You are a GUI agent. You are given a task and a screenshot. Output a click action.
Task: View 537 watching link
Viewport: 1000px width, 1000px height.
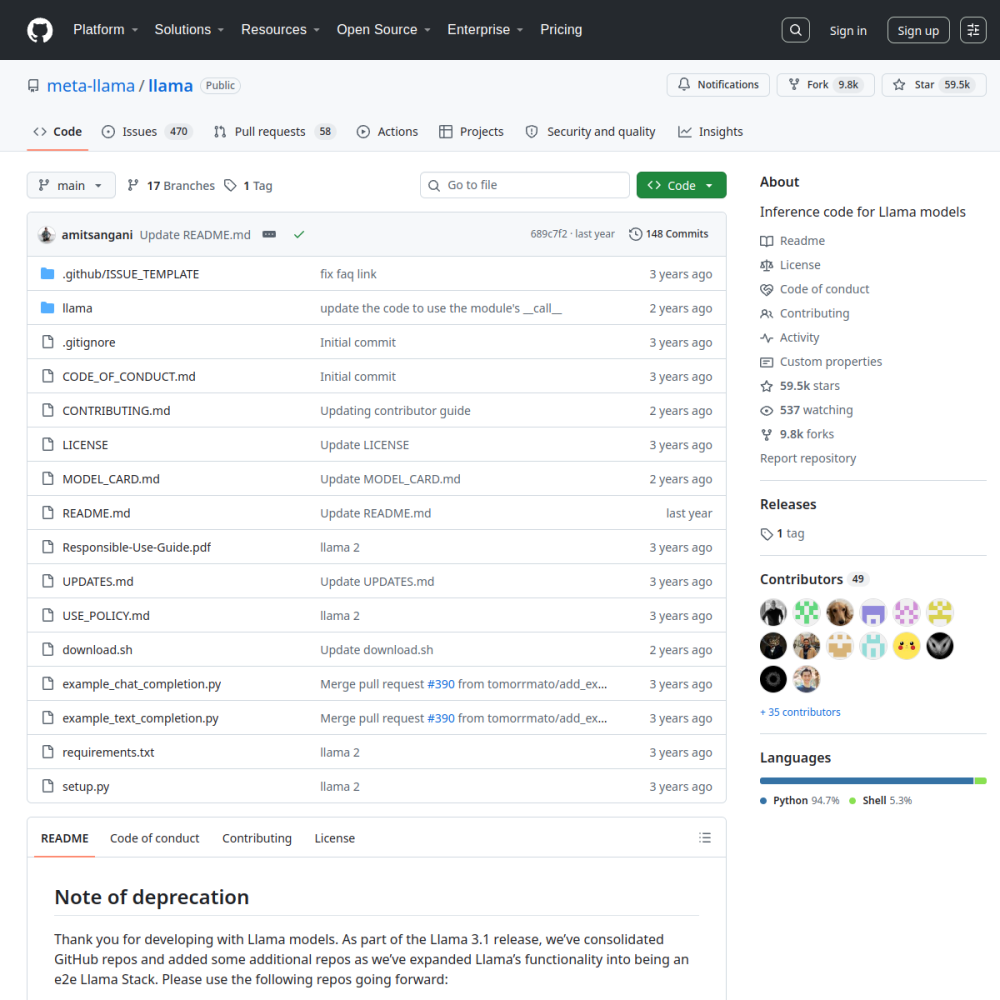pyautogui.click(x=806, y=410)
